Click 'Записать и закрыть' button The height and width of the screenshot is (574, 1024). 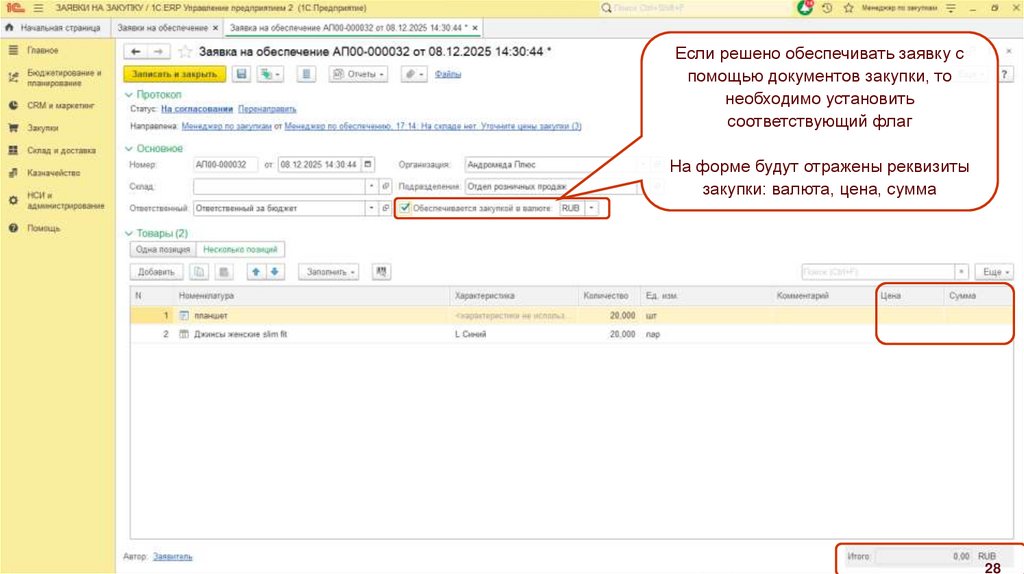175,74
